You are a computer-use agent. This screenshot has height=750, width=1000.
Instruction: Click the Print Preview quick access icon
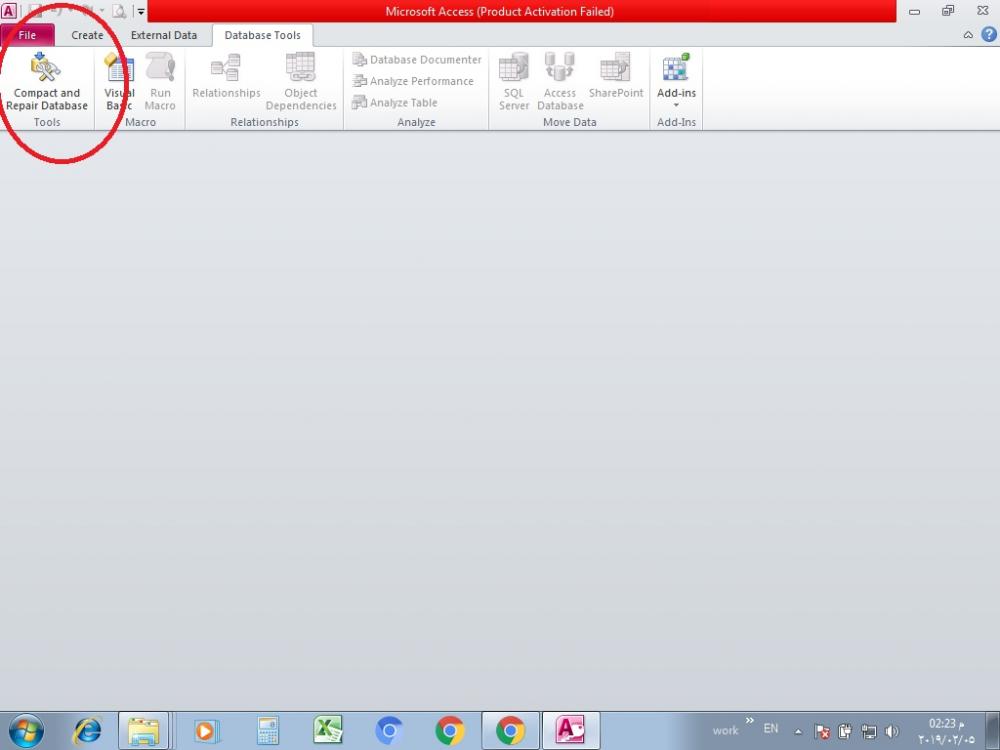(x=119, y=11)
